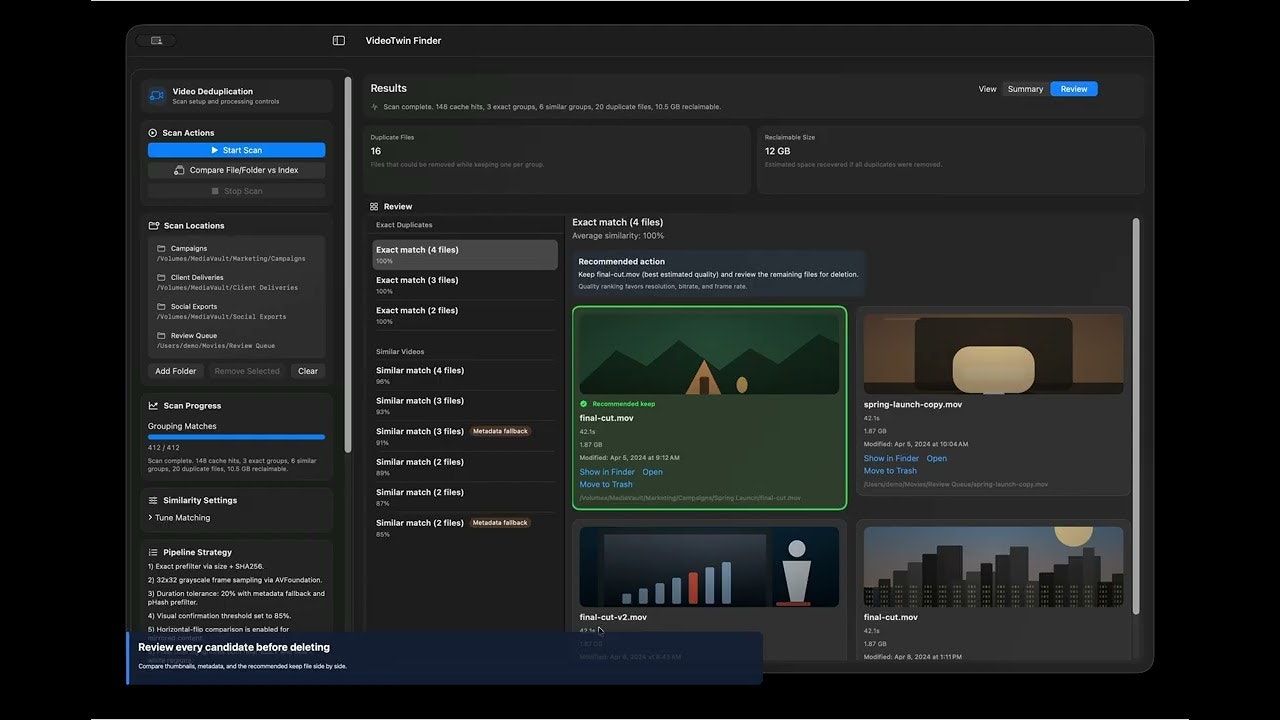Click the Pipeline Strategy list icon
The image size is (1280, 720).
(154, 552)
